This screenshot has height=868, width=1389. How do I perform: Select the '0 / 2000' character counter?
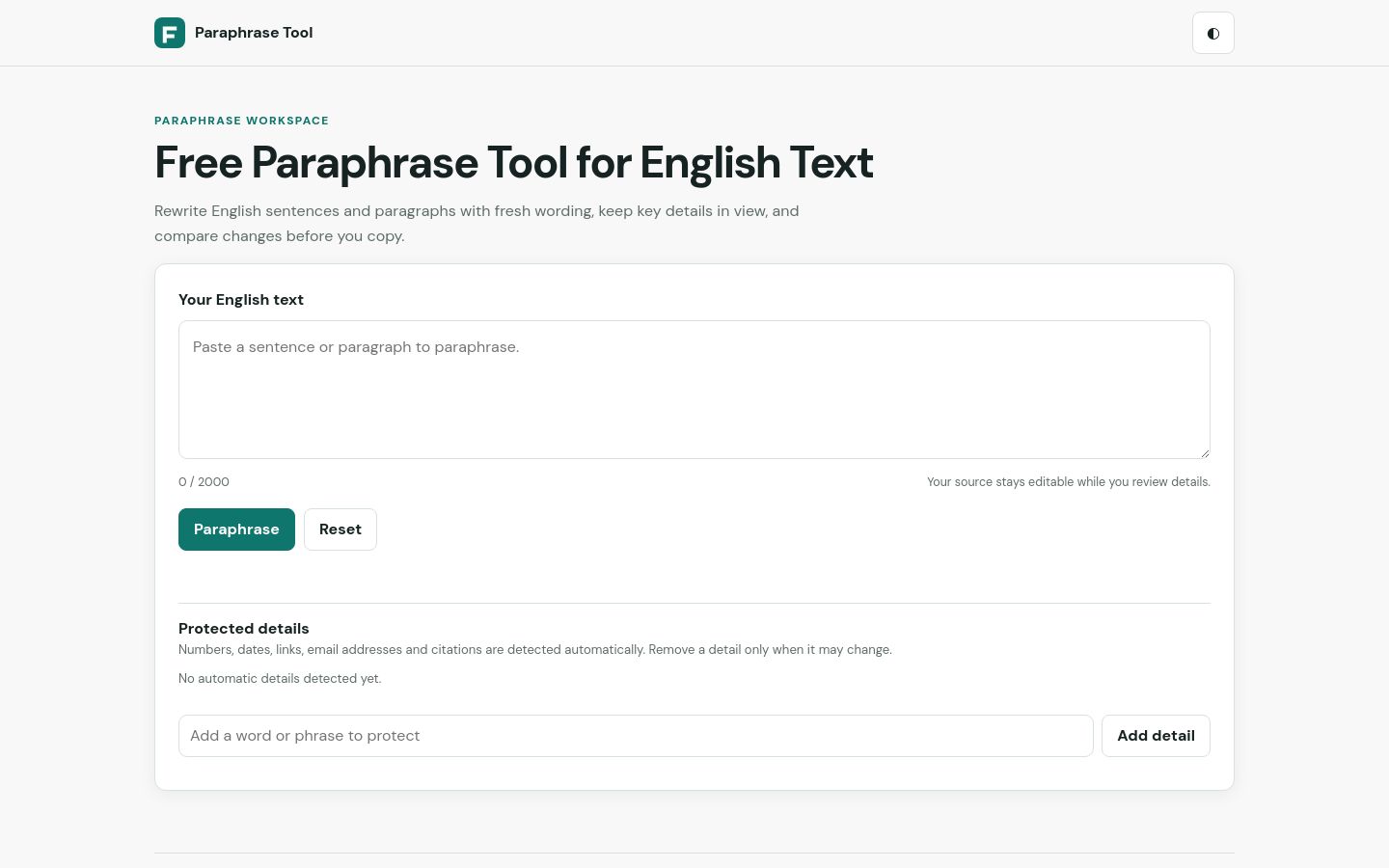[x=204, y=482]
